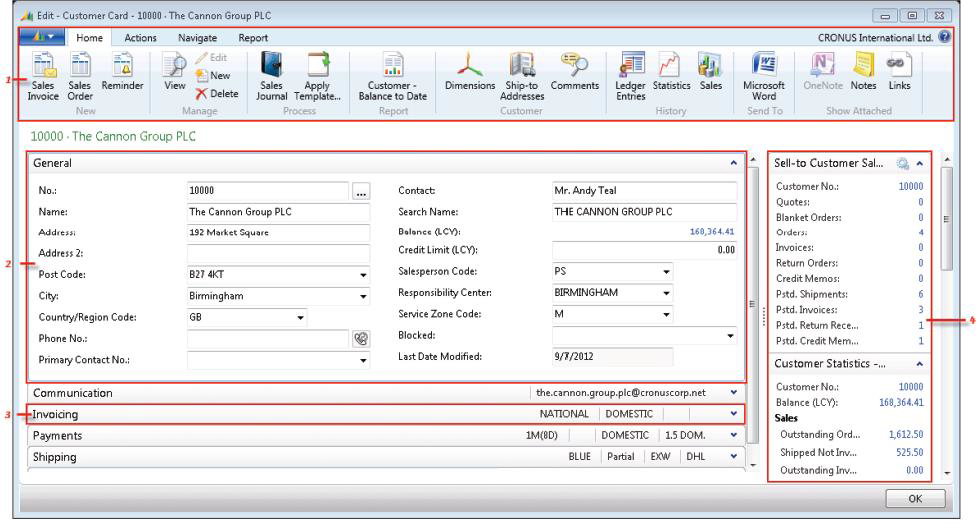This screenshot has width=979, height=525.
Task: Click in the Address 2 field
Action: pyautogui.click(x=278, y=253)
